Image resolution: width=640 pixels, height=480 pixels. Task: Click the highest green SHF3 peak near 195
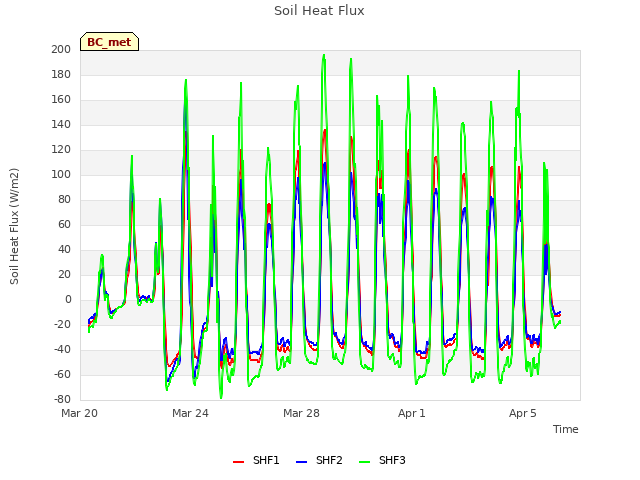pos(324,55)
